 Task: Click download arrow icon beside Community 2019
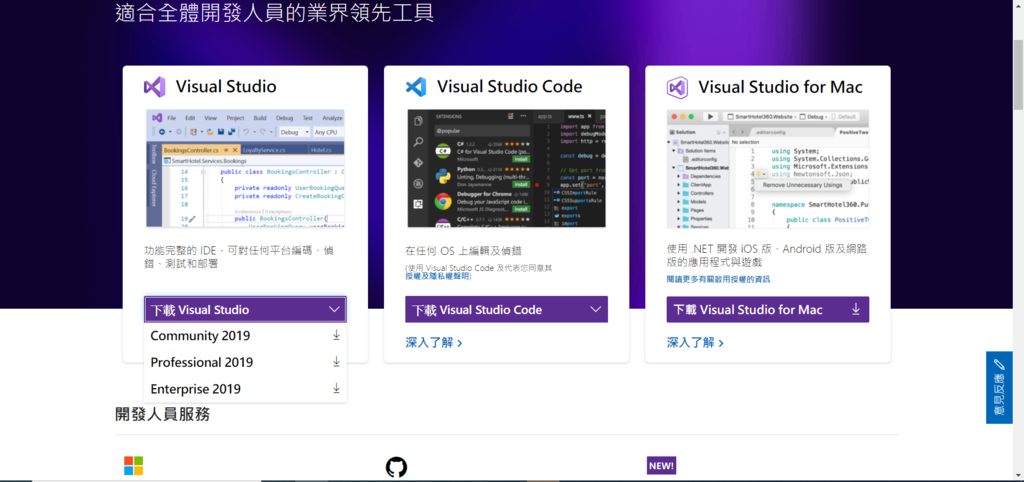tap(336, 335)
